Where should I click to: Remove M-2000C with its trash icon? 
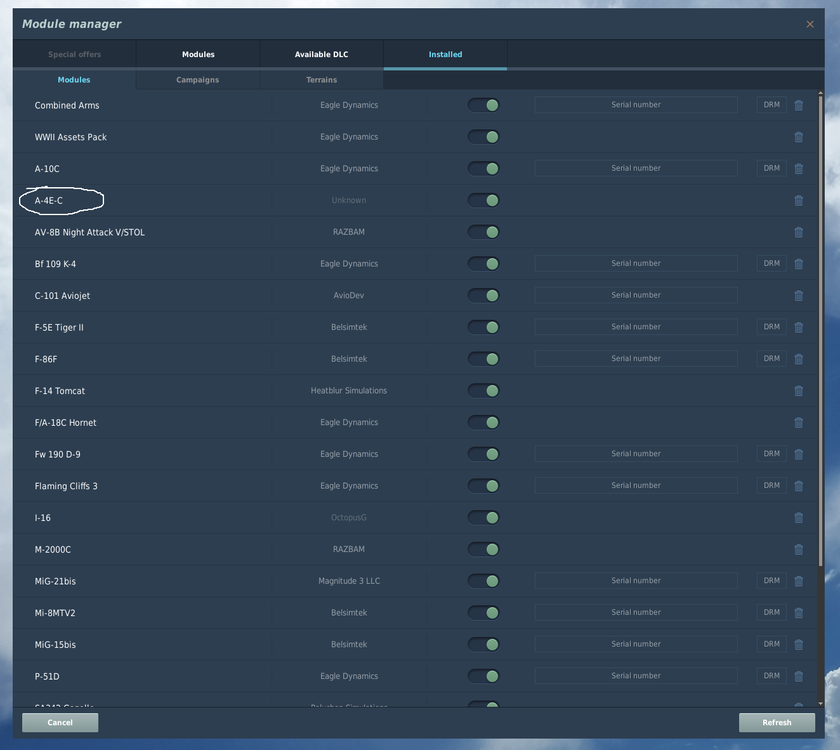point(798,550)
